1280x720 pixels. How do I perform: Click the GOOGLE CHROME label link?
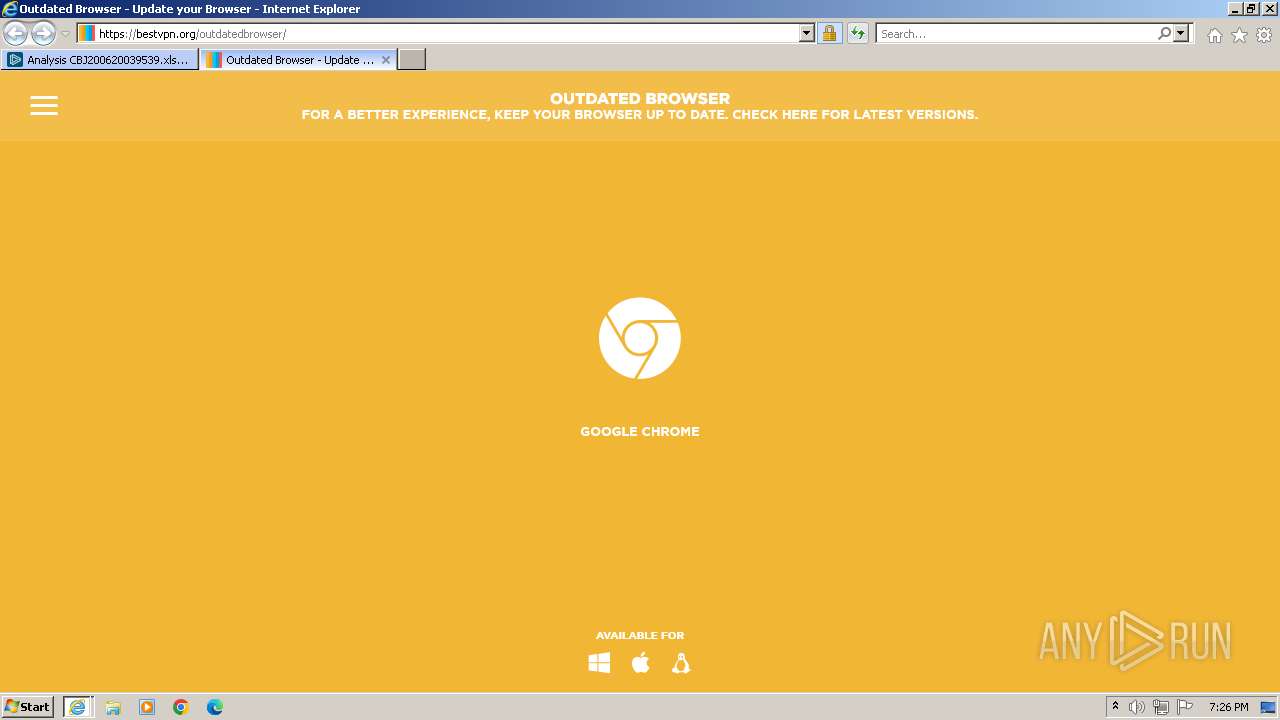tap(640, 432)
